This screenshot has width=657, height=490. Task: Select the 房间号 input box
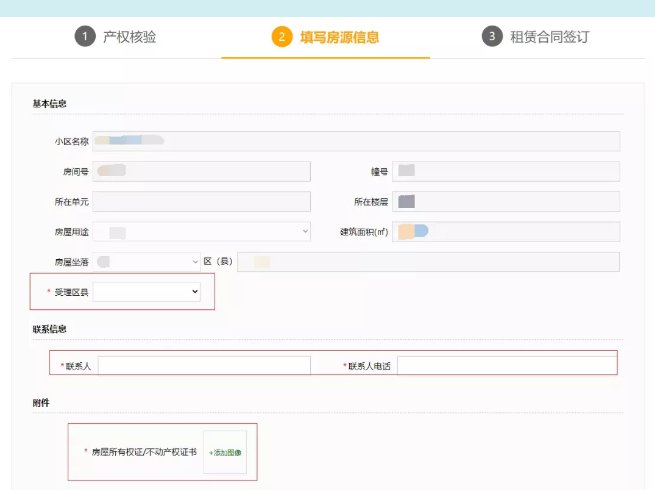pyautogui.click(x=201, y=171)
